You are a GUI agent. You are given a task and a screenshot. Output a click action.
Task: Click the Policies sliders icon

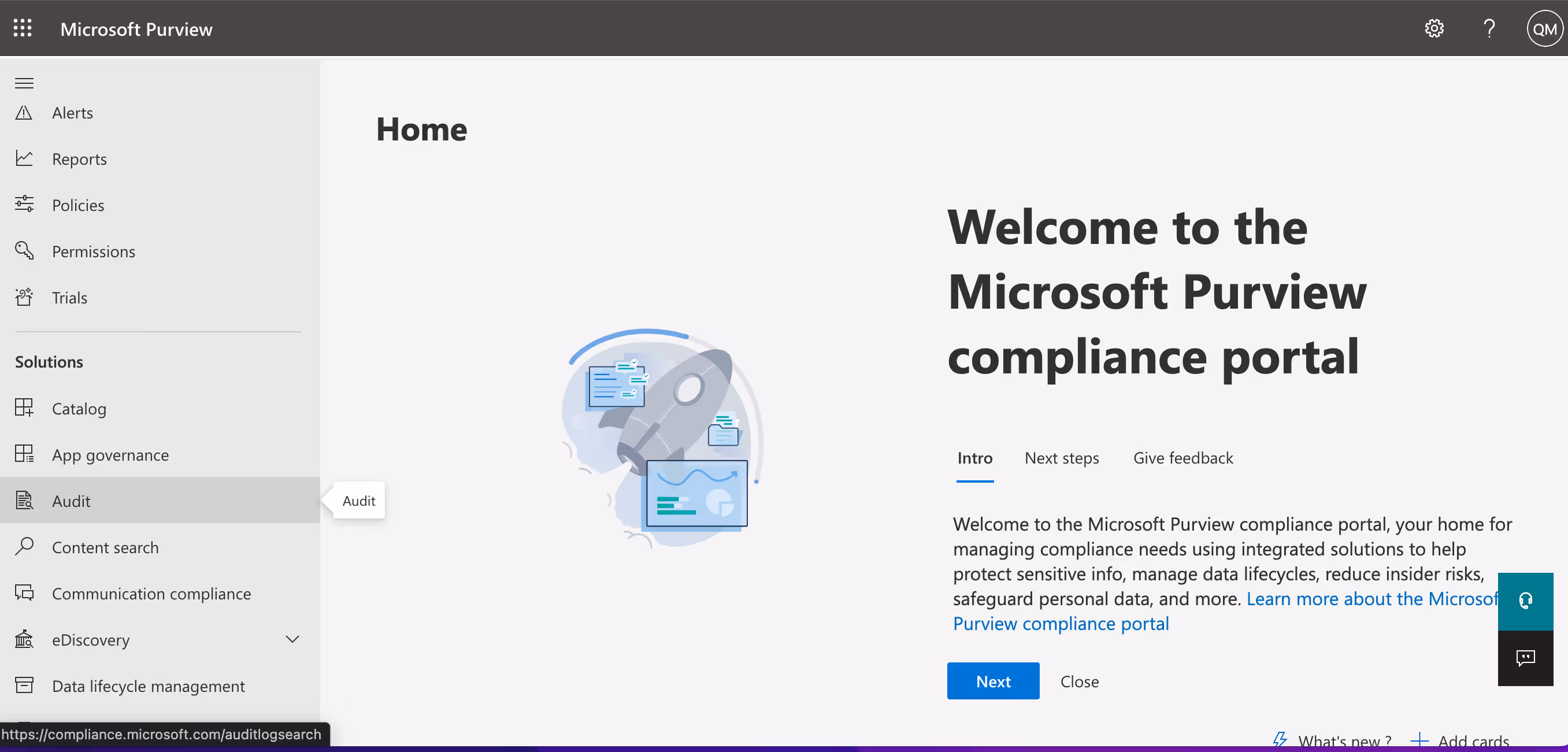pyautogui.click(x=24, y=205)
